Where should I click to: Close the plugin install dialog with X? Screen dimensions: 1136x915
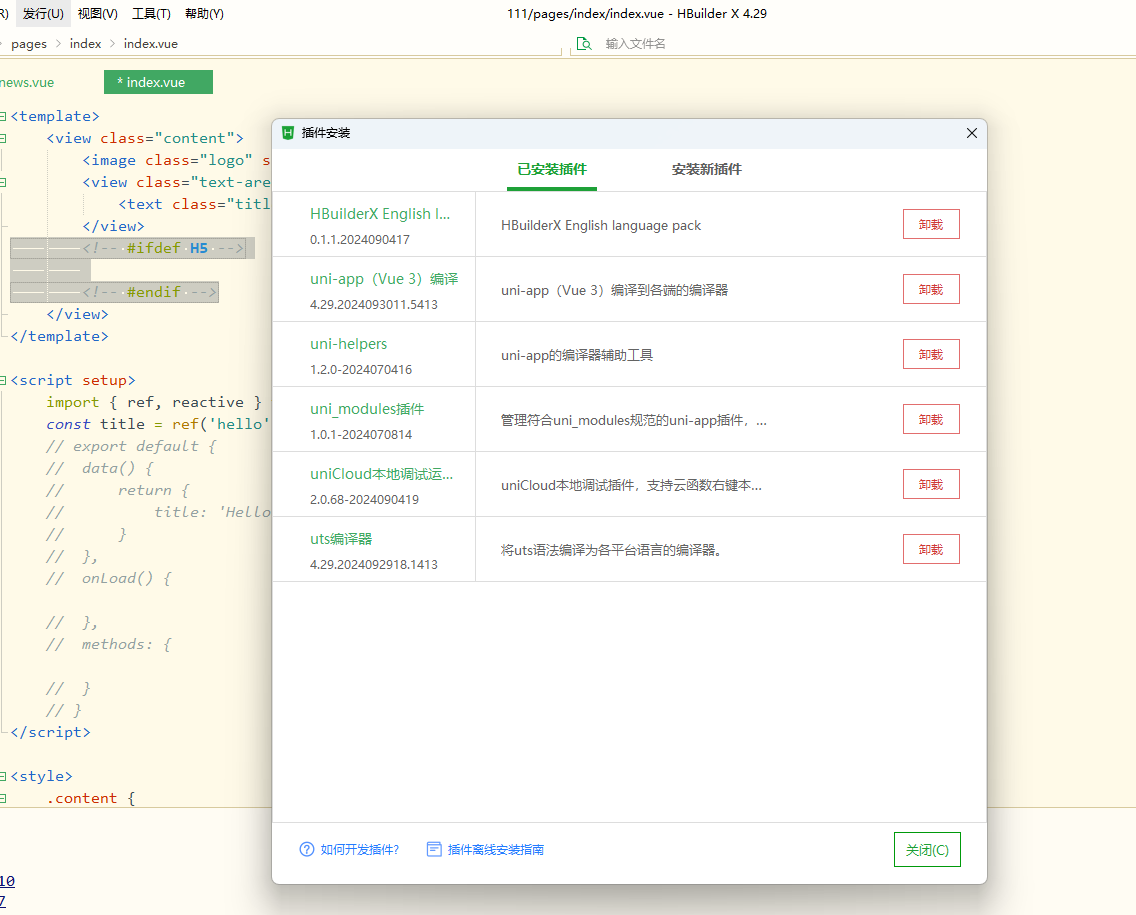(972, 133)
